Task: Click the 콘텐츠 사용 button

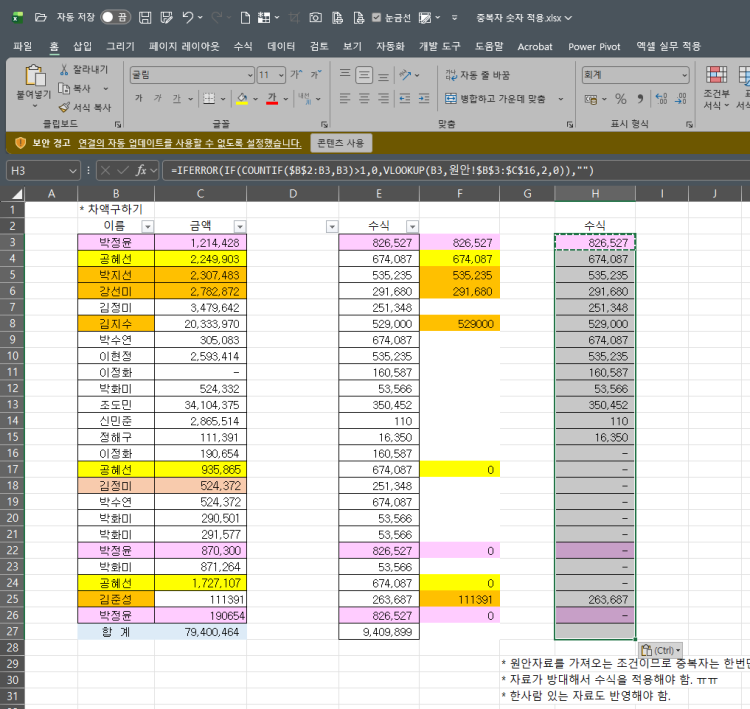Action: click(x=341, y=143)
